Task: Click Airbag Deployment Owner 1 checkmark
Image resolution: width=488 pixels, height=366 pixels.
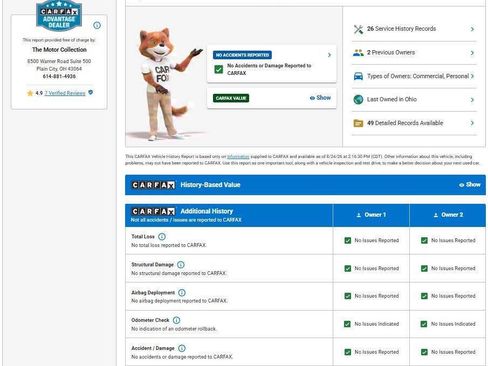Action: [348, 296]
